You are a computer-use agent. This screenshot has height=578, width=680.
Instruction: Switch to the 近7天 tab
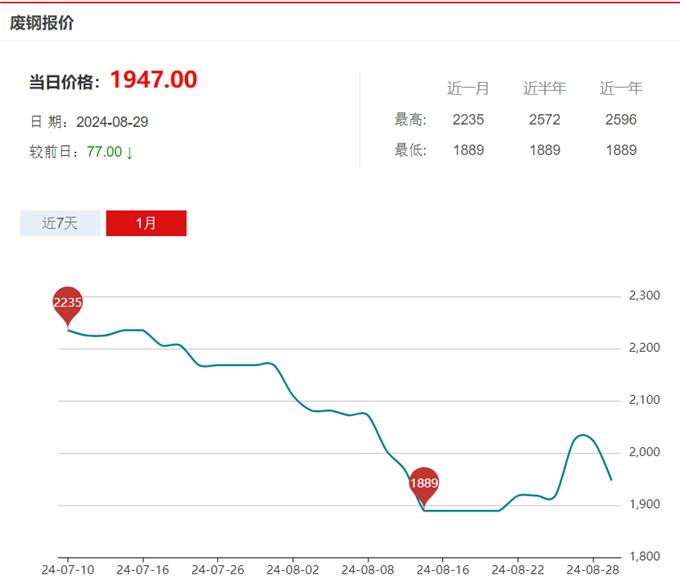(x=60, y=223)
